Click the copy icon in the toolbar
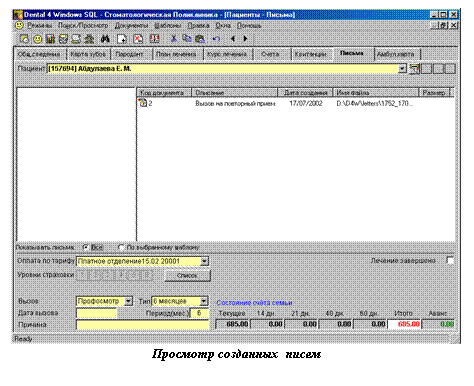Screen dimensions: 474x386 pos(187,39)
